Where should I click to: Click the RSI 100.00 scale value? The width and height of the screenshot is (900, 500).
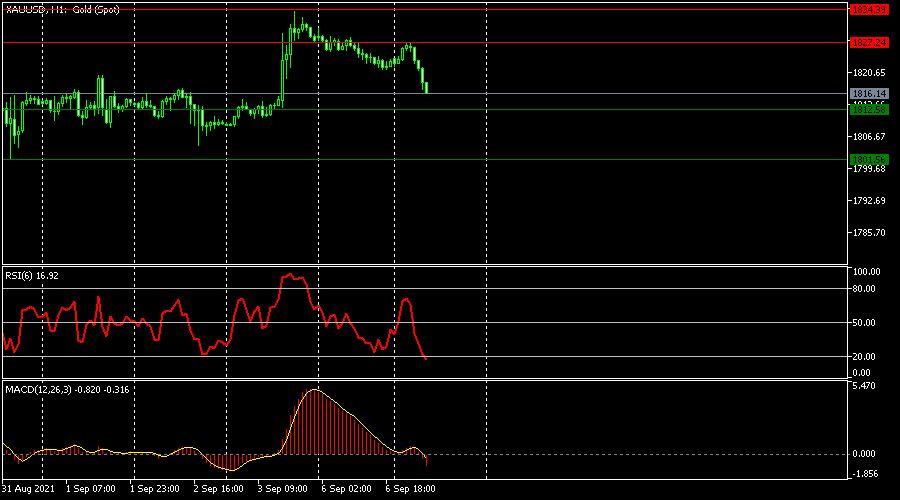pyautogui.click(x=866, y=272)
